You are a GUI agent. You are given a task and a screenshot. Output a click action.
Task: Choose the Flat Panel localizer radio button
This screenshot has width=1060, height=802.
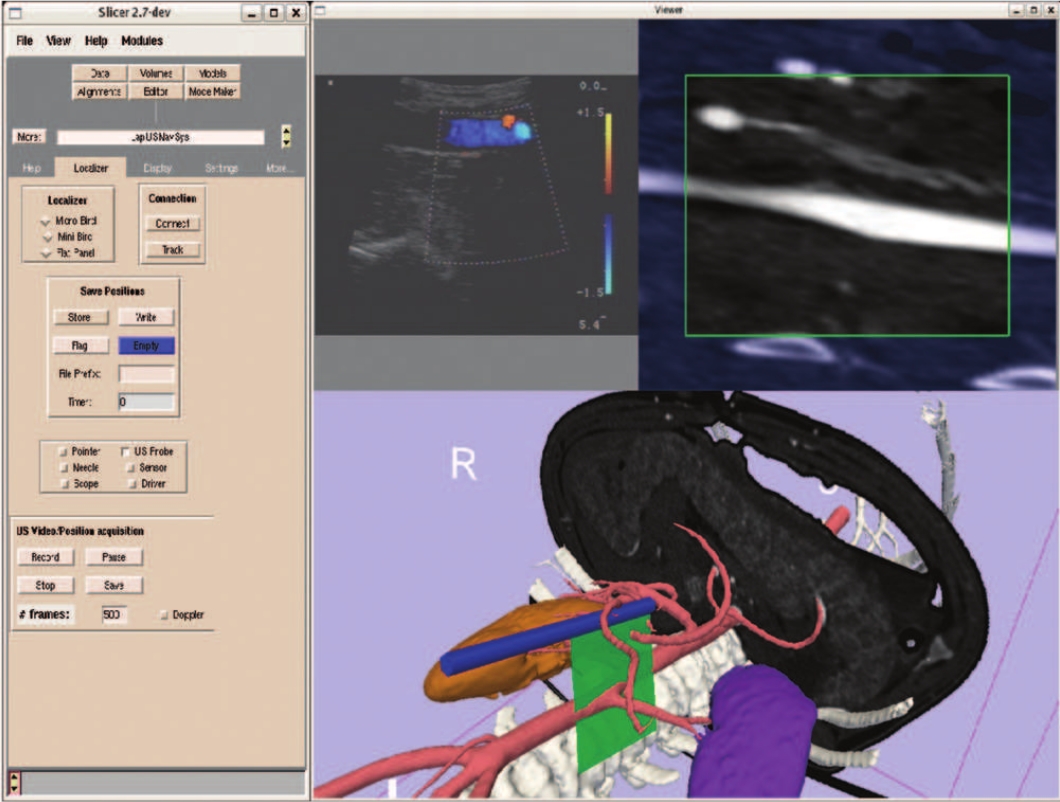tap(45, 253)
